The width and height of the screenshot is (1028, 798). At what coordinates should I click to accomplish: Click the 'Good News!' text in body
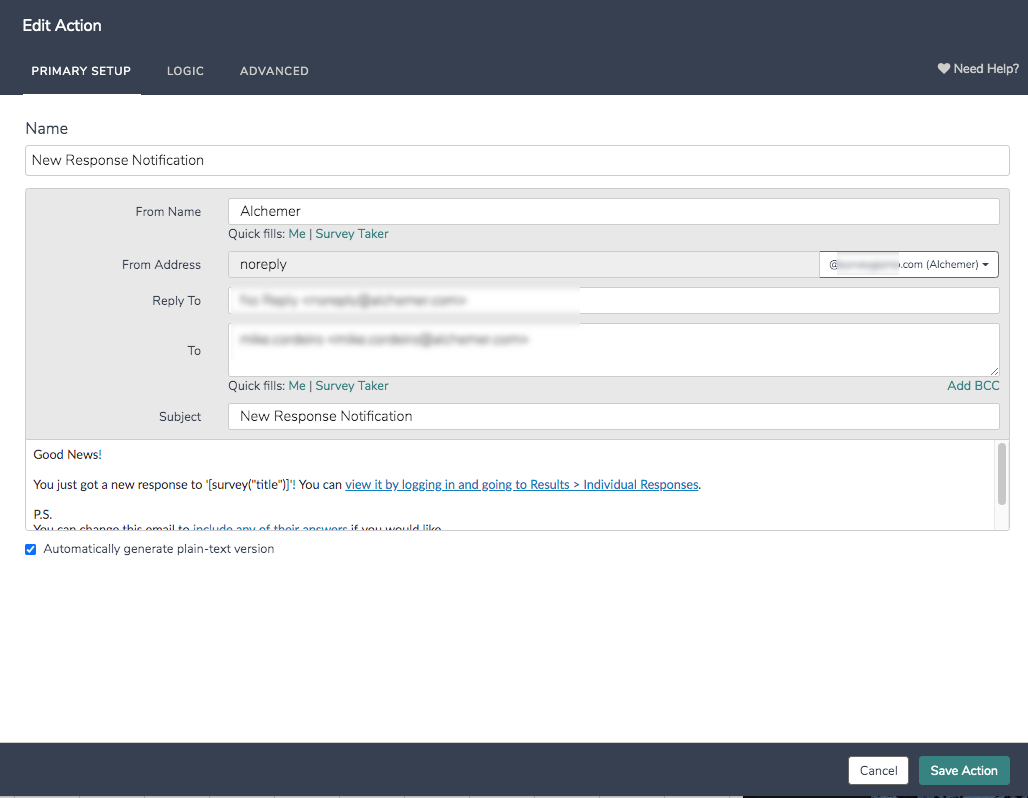pos(68,454)
